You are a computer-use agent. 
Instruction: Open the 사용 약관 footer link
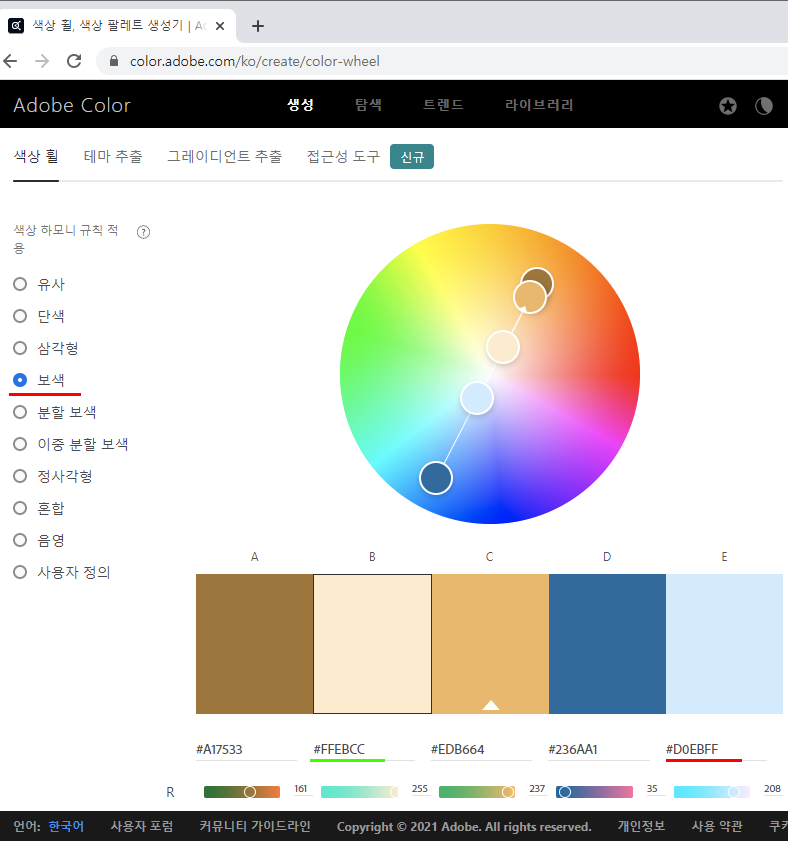tap(717, 826)
